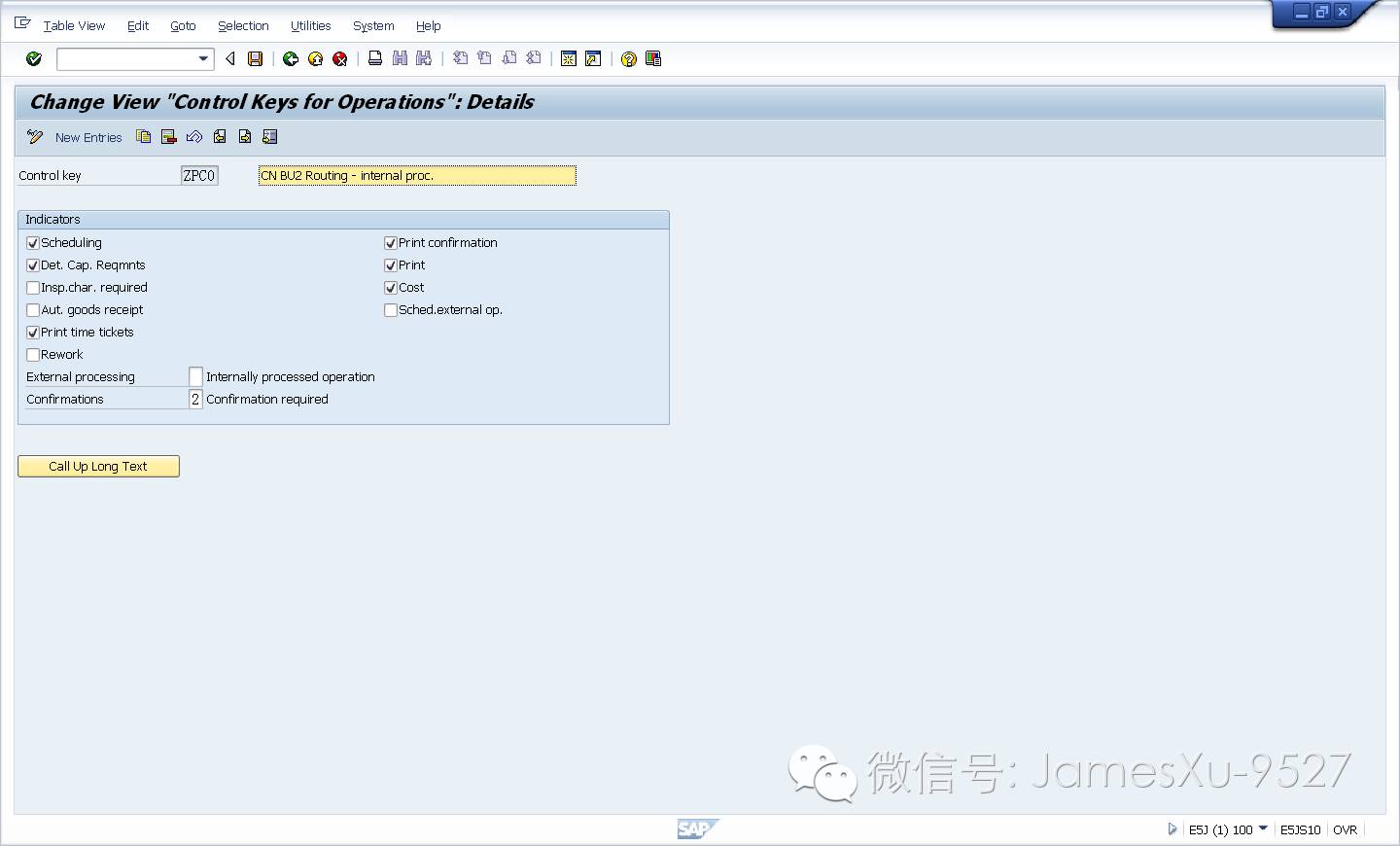Open the SAP window menu icon
This screenshot has height=846, width=1400.
click(x=22, y=23)
